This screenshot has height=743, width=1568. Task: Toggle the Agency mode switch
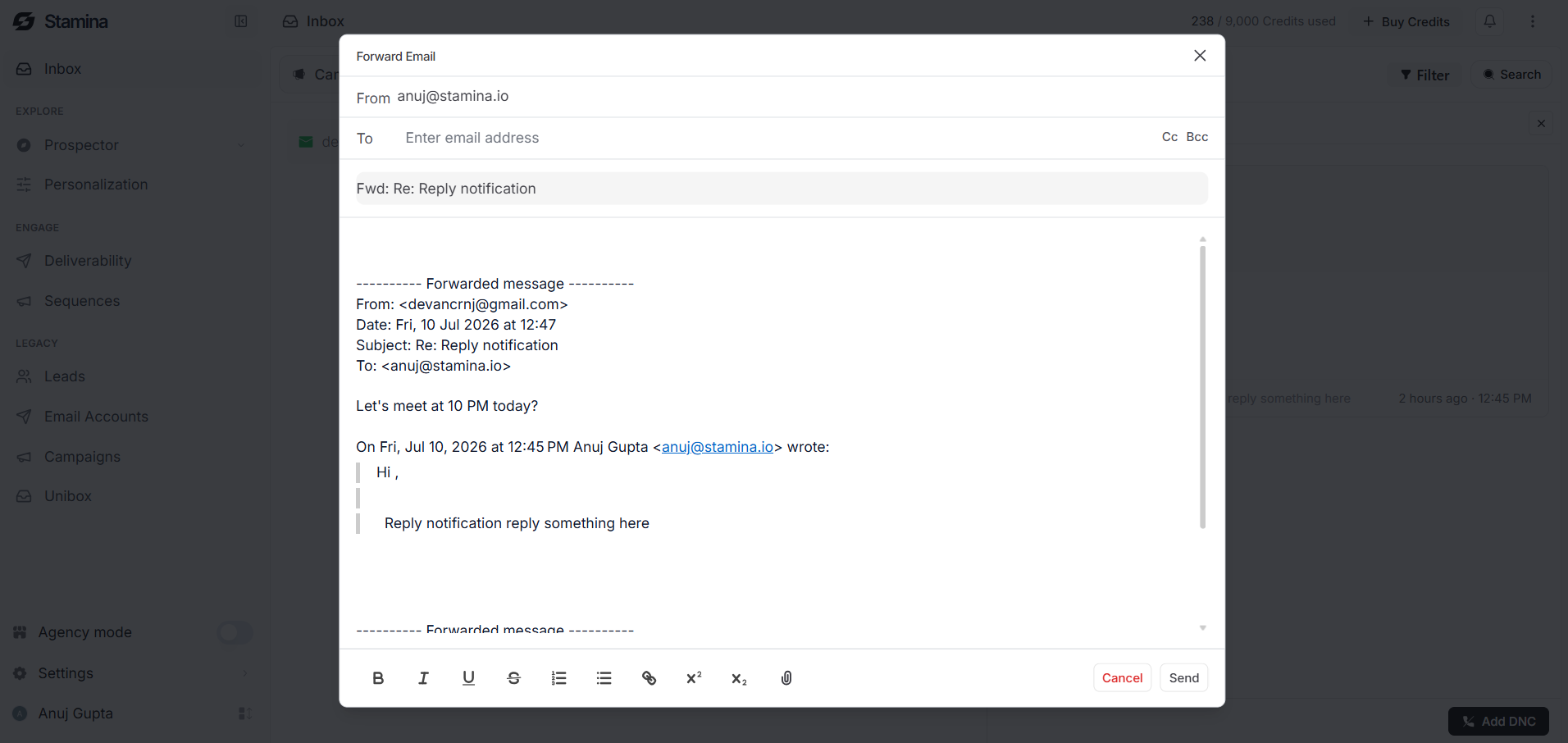coord(235,632)
